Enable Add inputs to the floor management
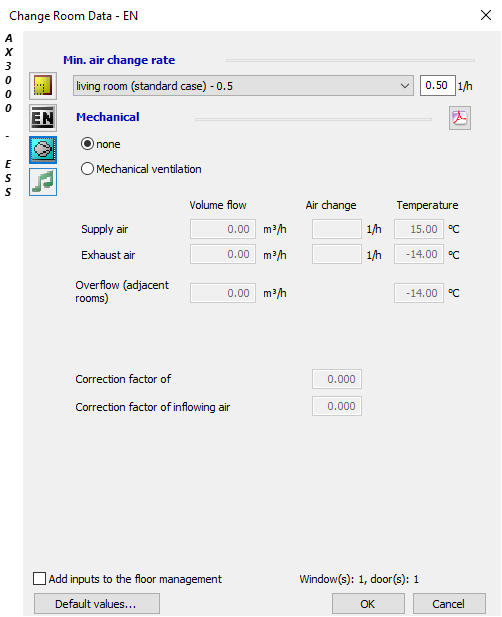This screenshot has height=617, width=502. click(x=39, y=579)
